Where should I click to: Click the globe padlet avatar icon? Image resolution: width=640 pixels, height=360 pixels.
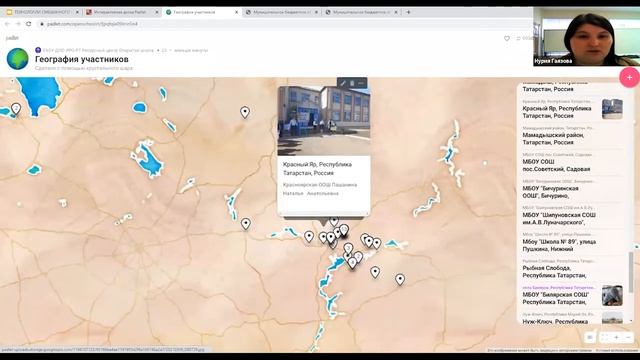coord(18,59)
